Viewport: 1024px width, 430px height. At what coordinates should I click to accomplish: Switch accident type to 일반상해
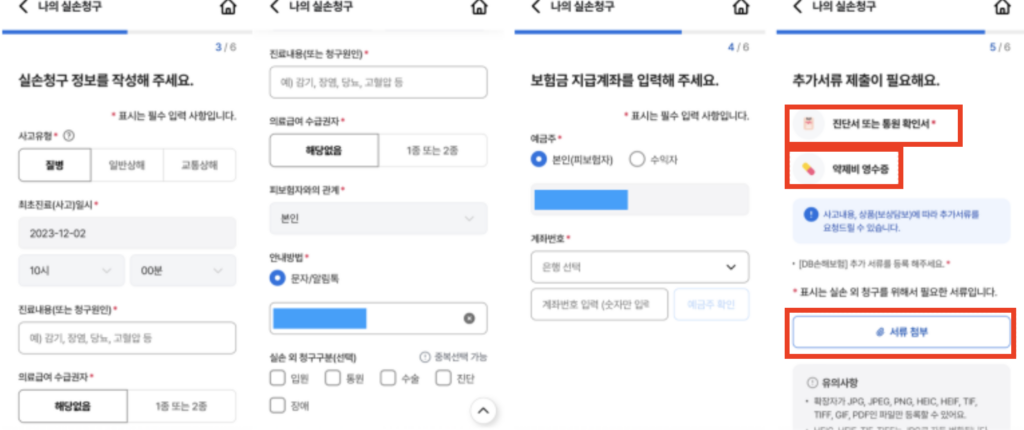click(x=127, y=165)
